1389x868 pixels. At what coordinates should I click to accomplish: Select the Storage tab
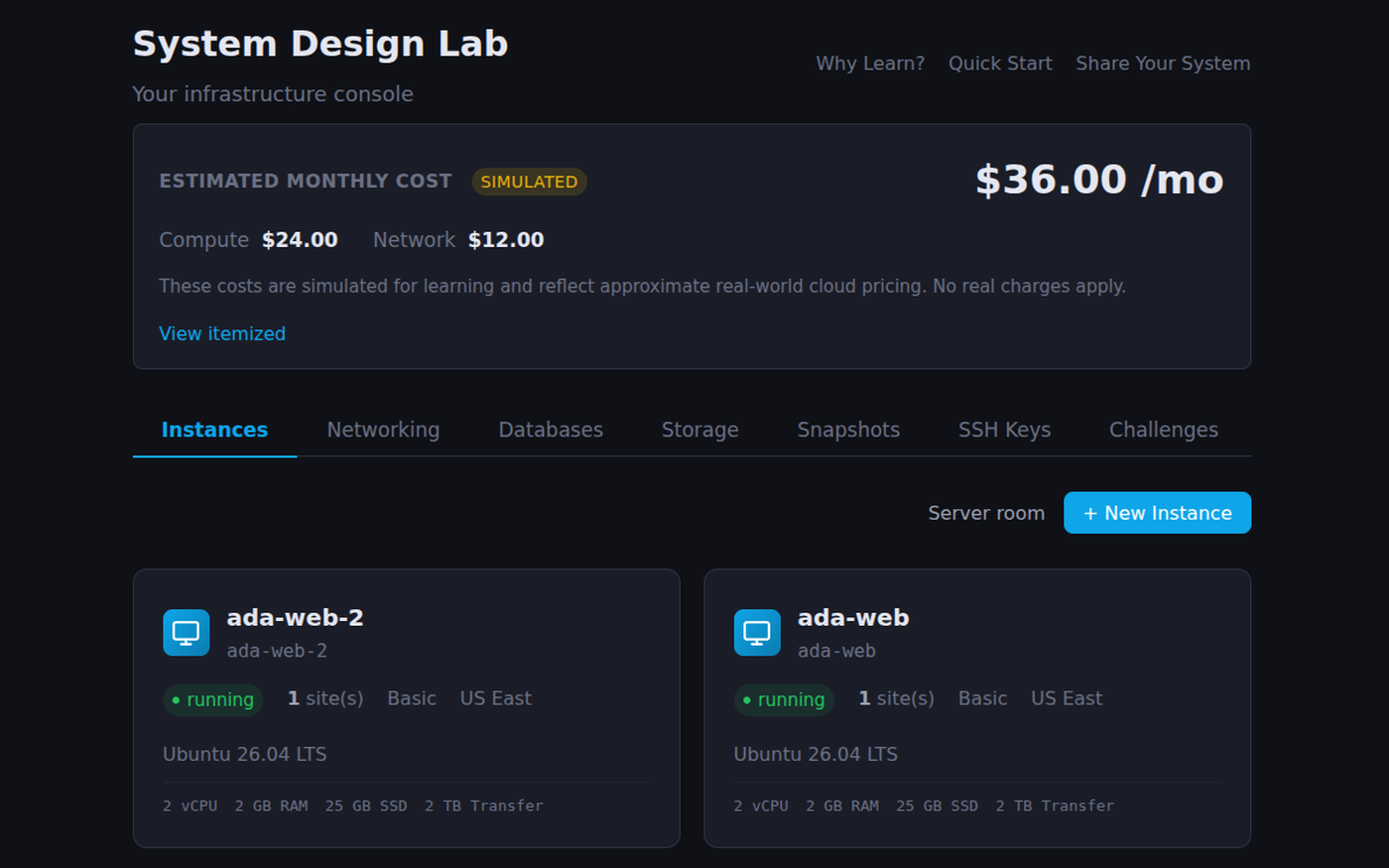pos(699,430)
